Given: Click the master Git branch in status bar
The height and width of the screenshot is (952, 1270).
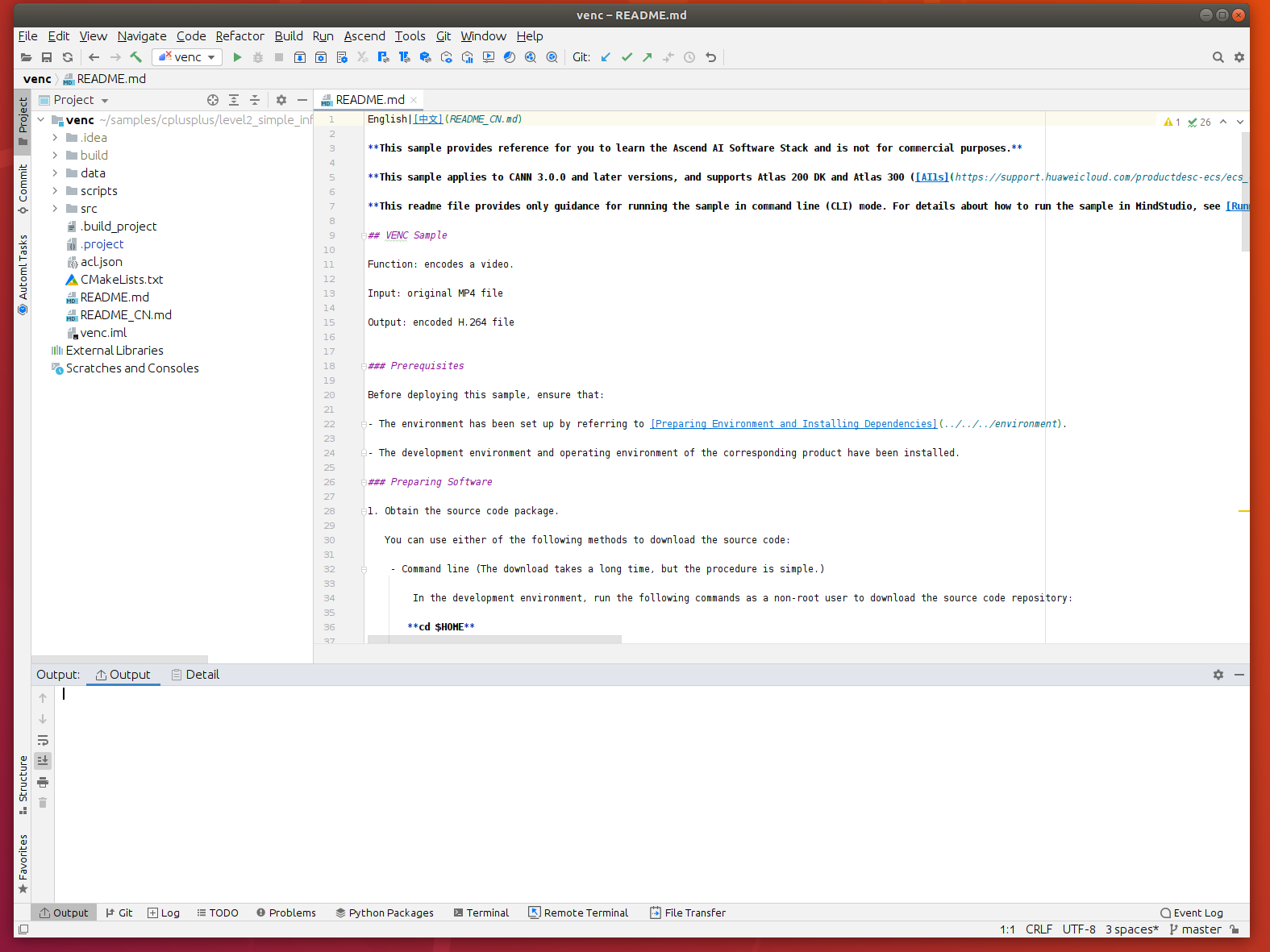Looking at the screenshot, I should pyautogui.click(x=1195, y=929).
